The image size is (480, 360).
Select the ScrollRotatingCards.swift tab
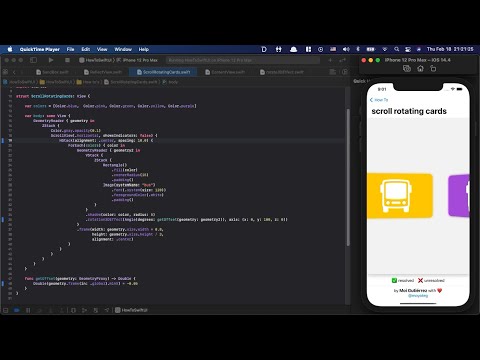(x=164, y=72)
